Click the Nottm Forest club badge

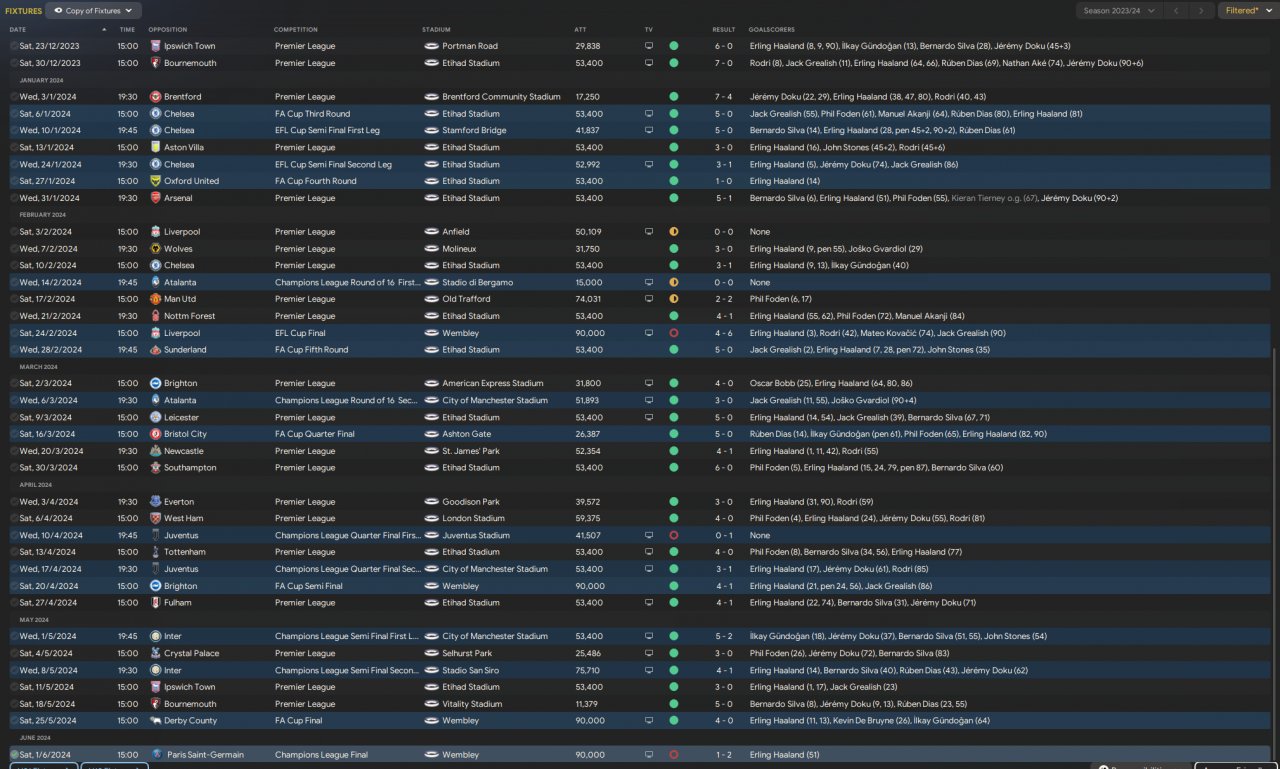[x=155, y=316]
